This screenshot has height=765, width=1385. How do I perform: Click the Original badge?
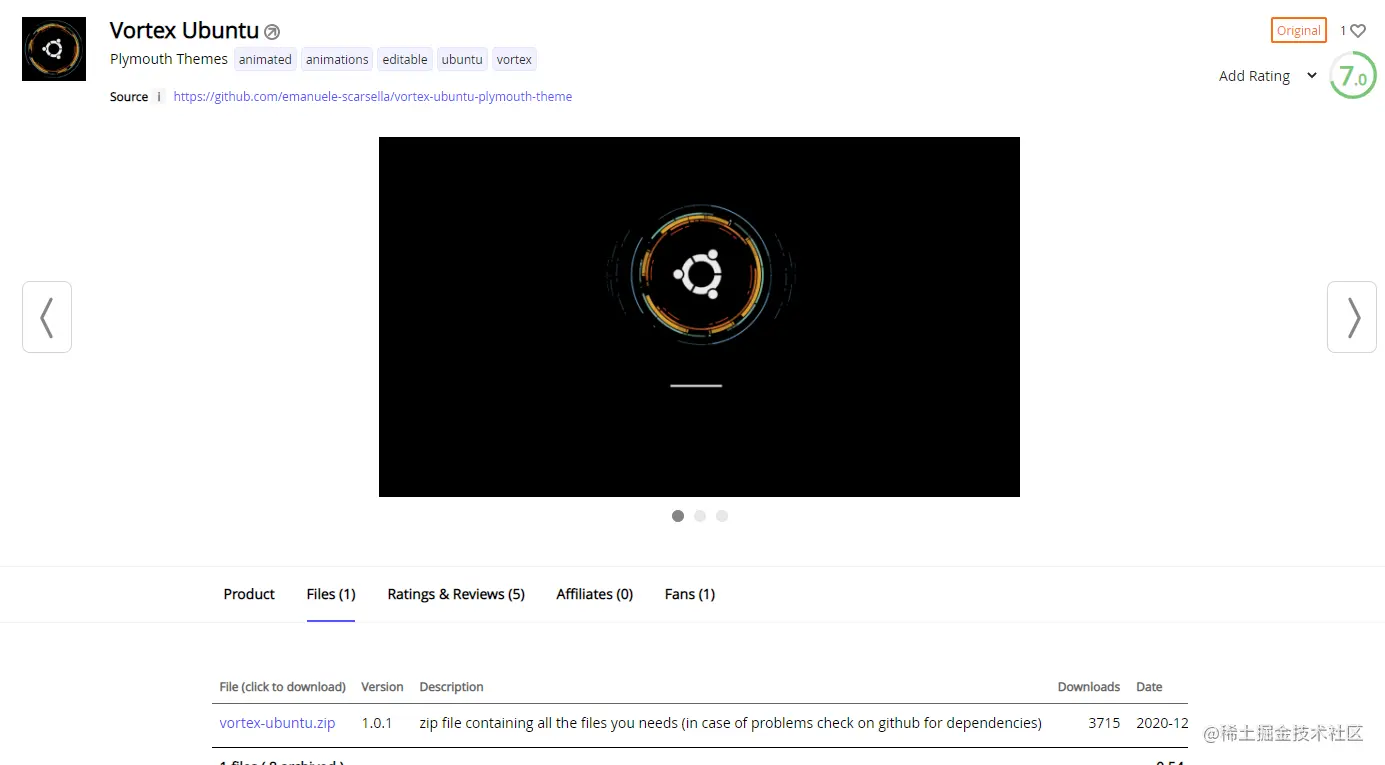(x=1299, y=30)
